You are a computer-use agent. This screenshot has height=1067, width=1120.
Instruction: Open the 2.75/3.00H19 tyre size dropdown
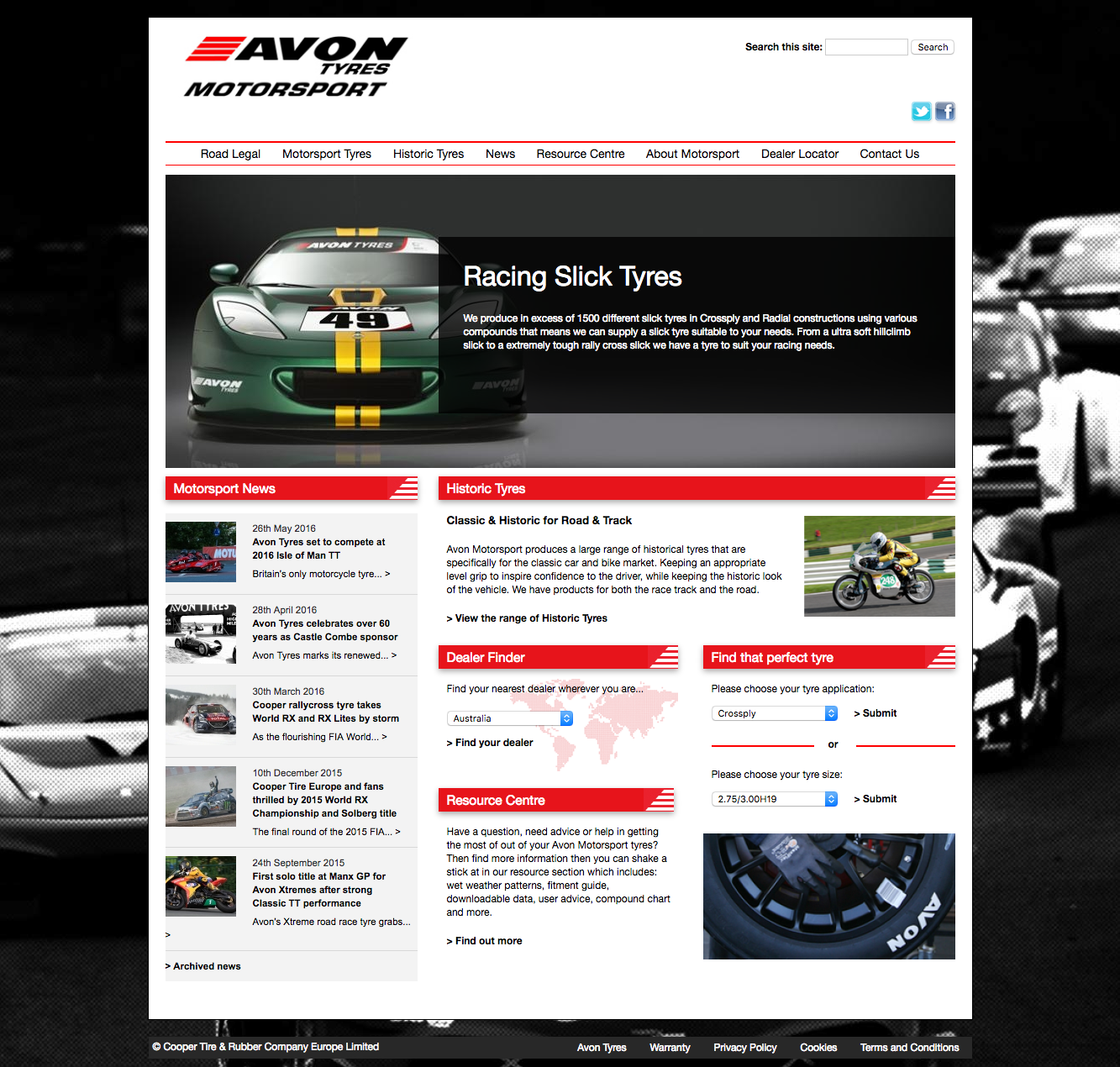pos(774,799)
